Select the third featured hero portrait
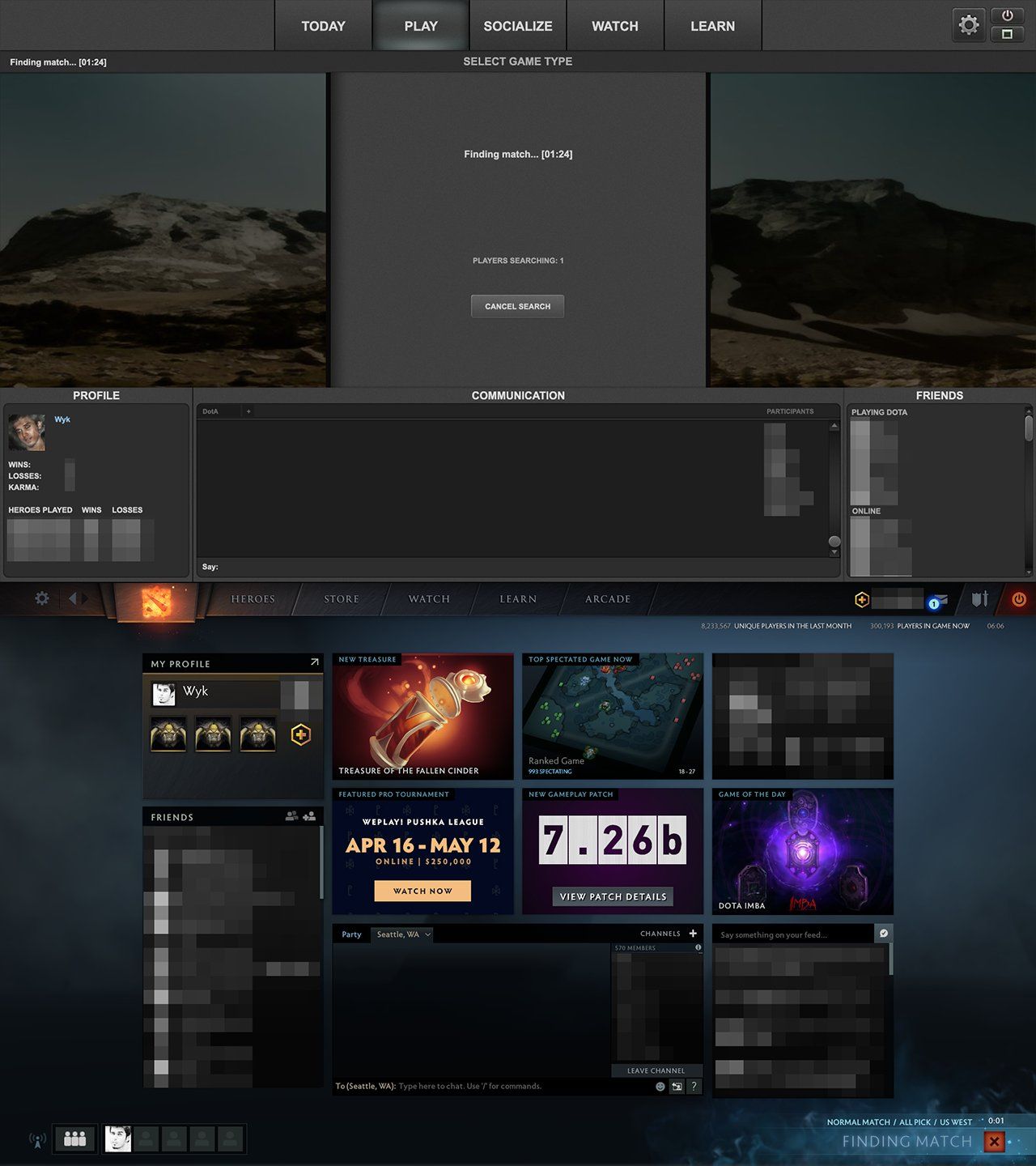The width and height of the screenshot is (1036, 1166). tap(257, 734)
